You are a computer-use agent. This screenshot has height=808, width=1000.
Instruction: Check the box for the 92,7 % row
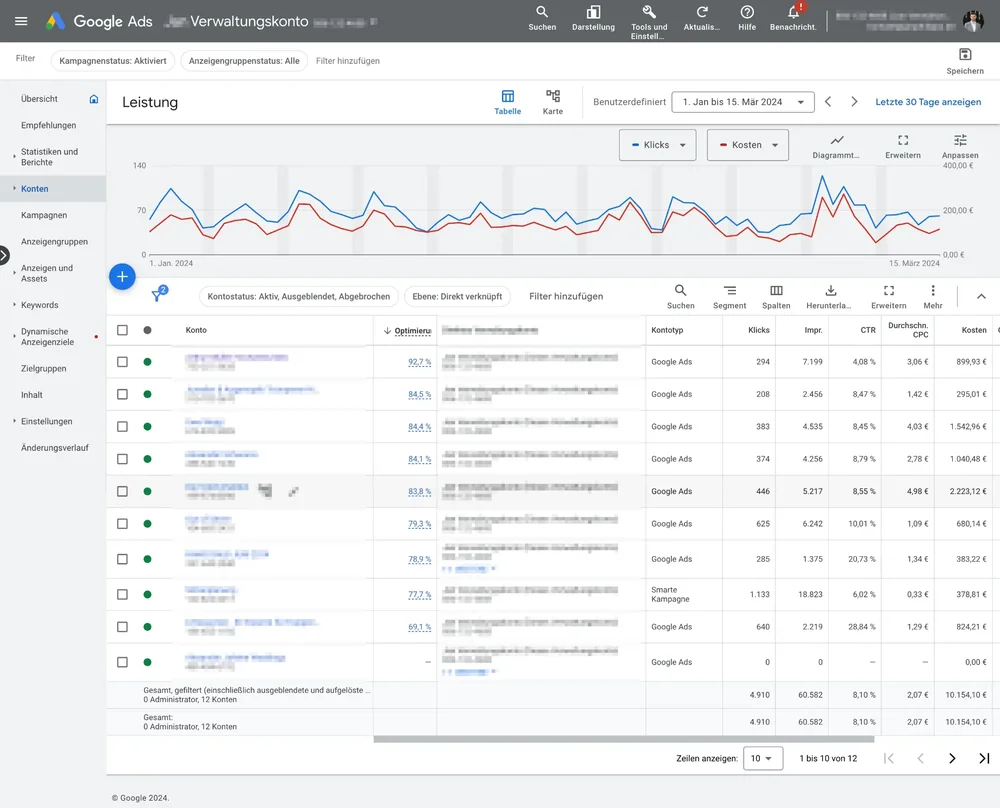[122, 362]
